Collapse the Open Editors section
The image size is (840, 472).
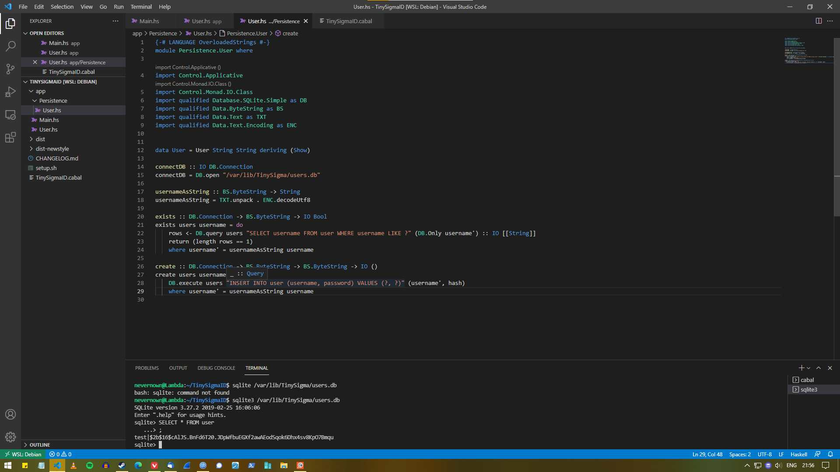[x=47, y=33]
